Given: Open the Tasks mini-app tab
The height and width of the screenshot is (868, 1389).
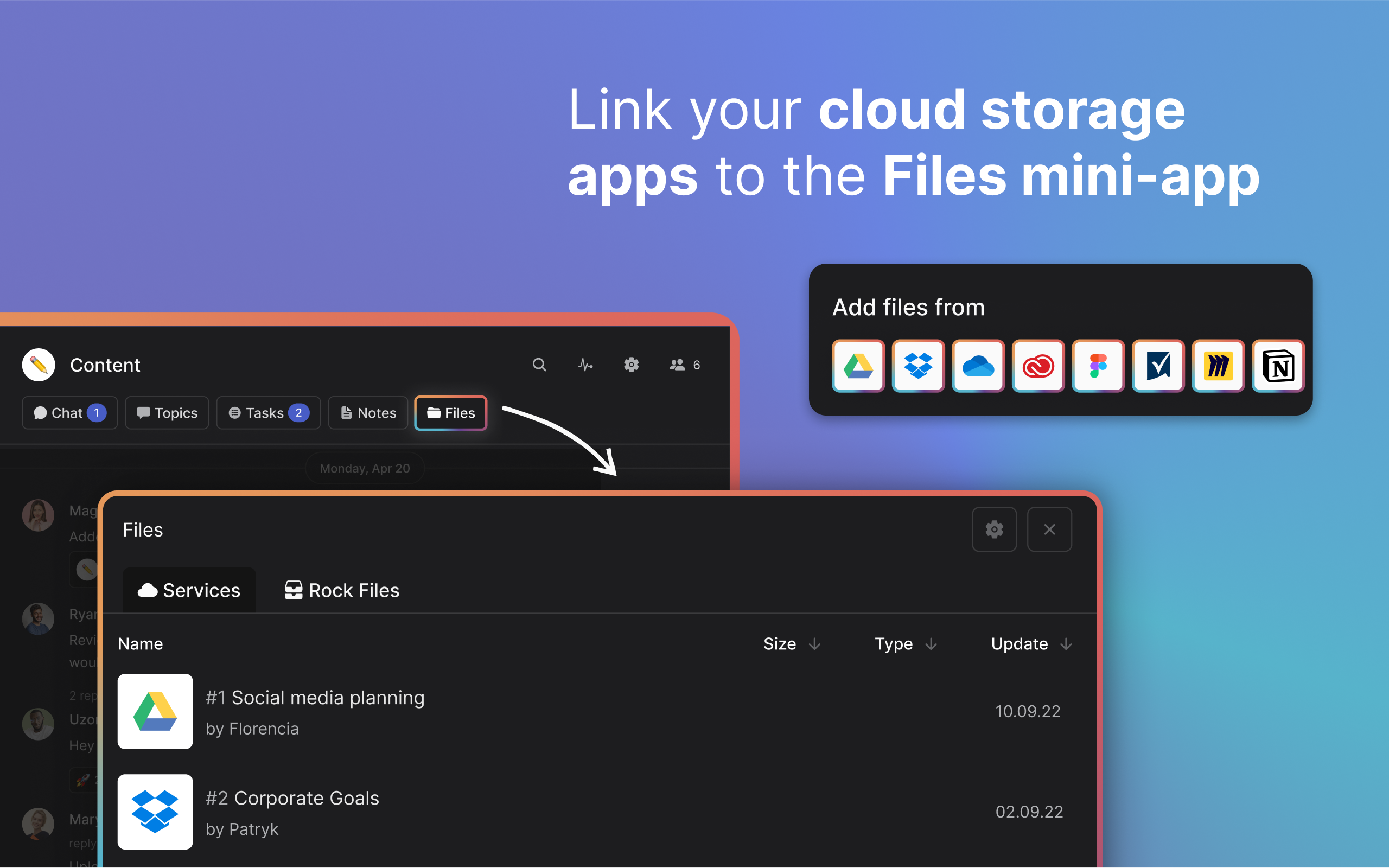Looking at the screenshot, I should 268,413.
